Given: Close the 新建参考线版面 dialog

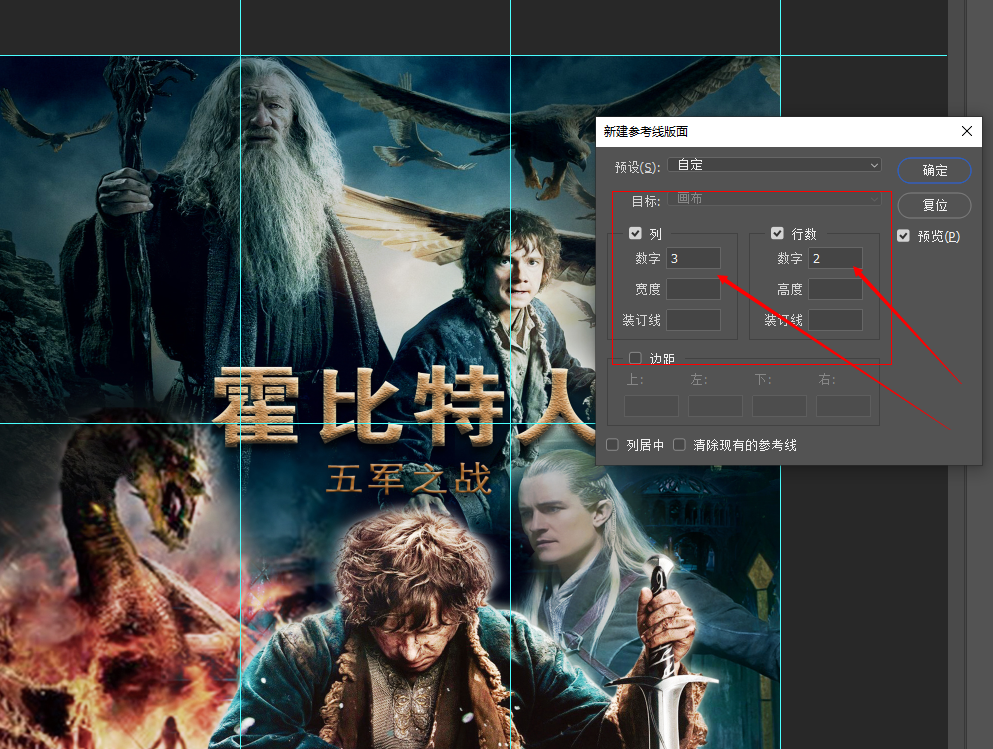Looking at the screenshot, I should point(966,131).
